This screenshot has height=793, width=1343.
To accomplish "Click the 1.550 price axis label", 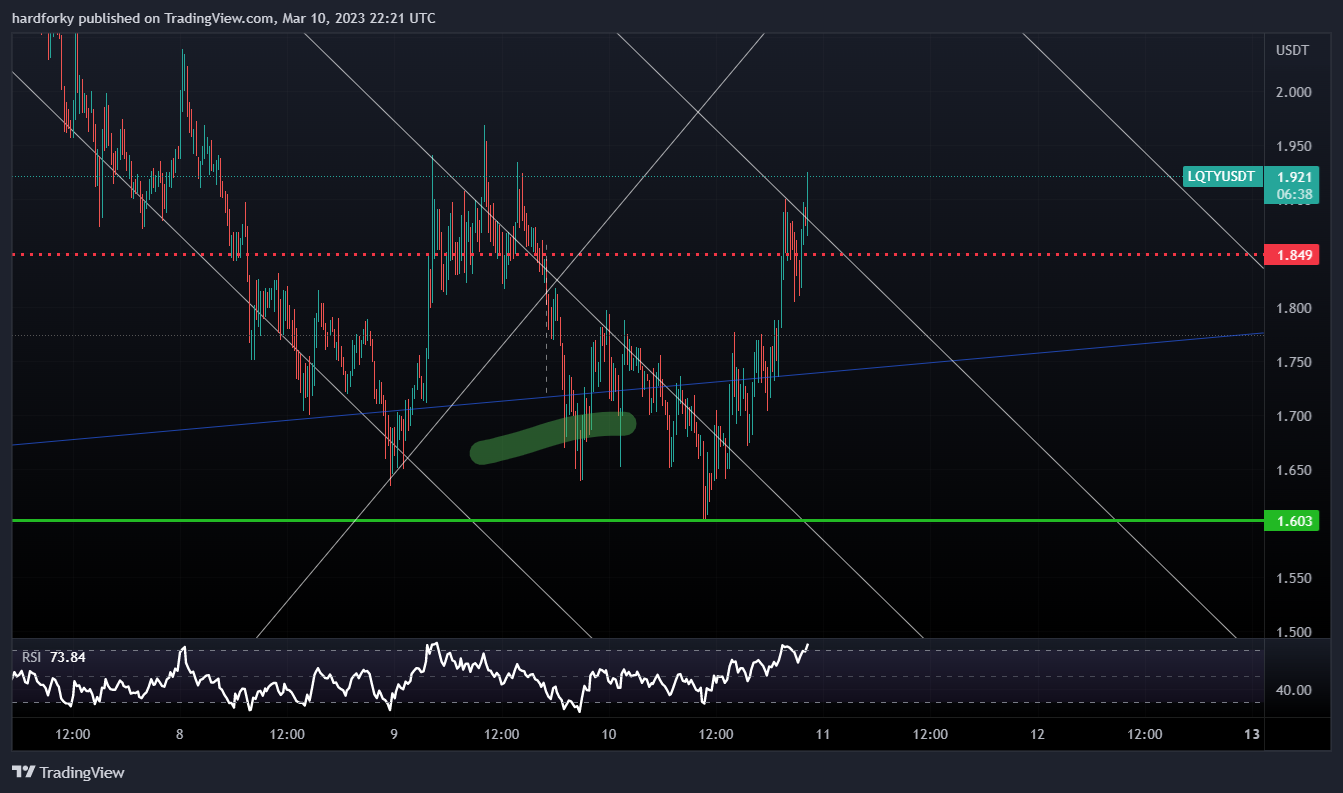I will tap(1293, 578).
